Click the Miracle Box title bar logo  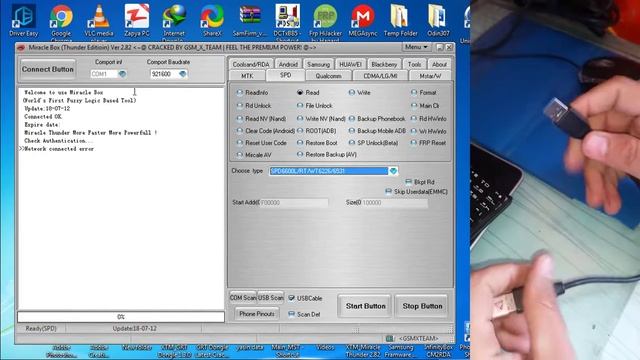pyautogui.click(x=21, y=48)
